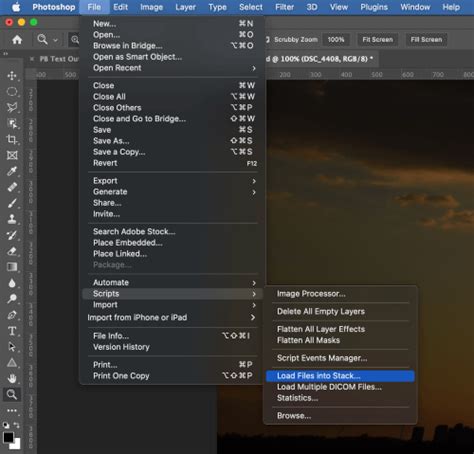Choose Place Embedded from File menu

coord(173,243)
